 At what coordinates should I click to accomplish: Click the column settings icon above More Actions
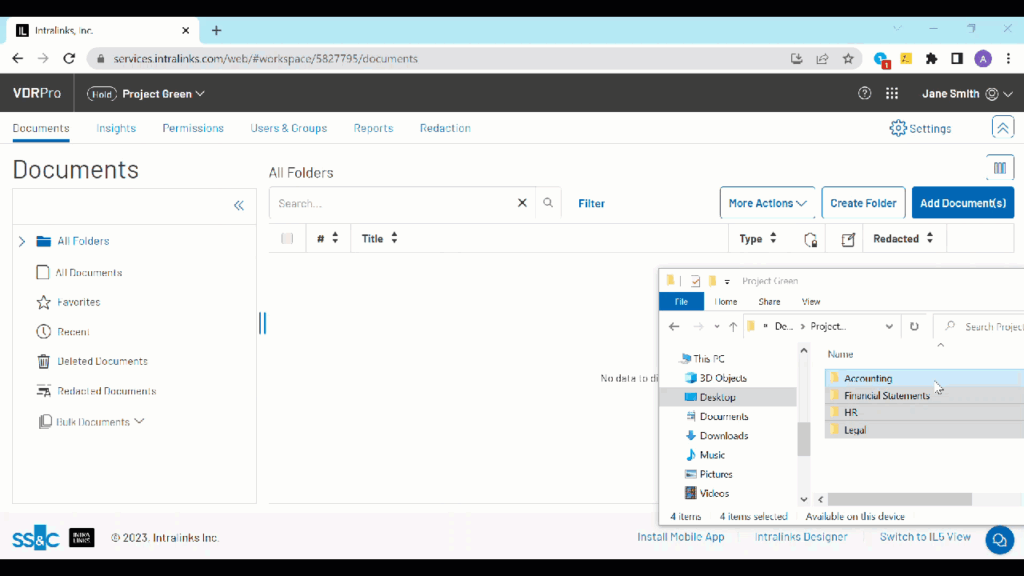click(999, 167)
